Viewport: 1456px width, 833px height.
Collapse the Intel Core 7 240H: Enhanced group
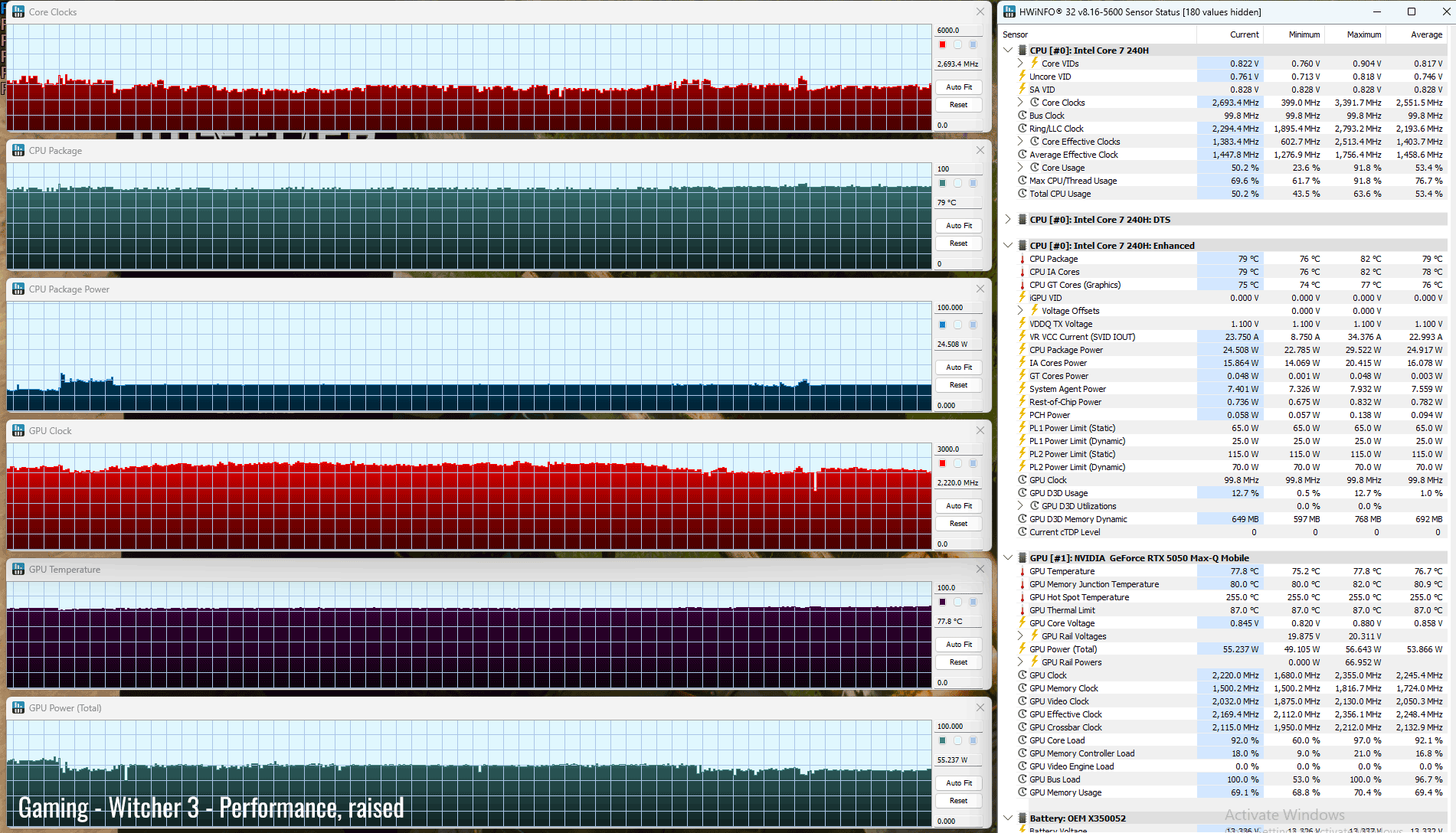click(x=1008, y=246)
